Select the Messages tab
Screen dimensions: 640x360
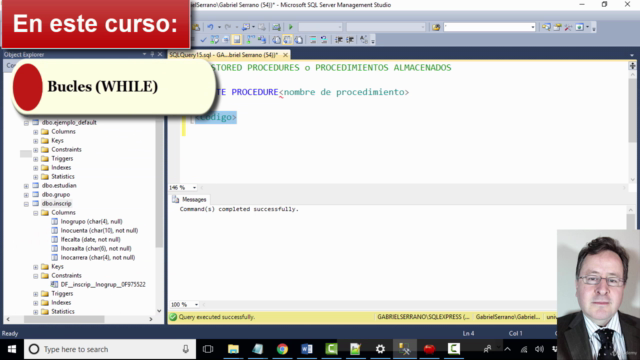coord(190,200)
